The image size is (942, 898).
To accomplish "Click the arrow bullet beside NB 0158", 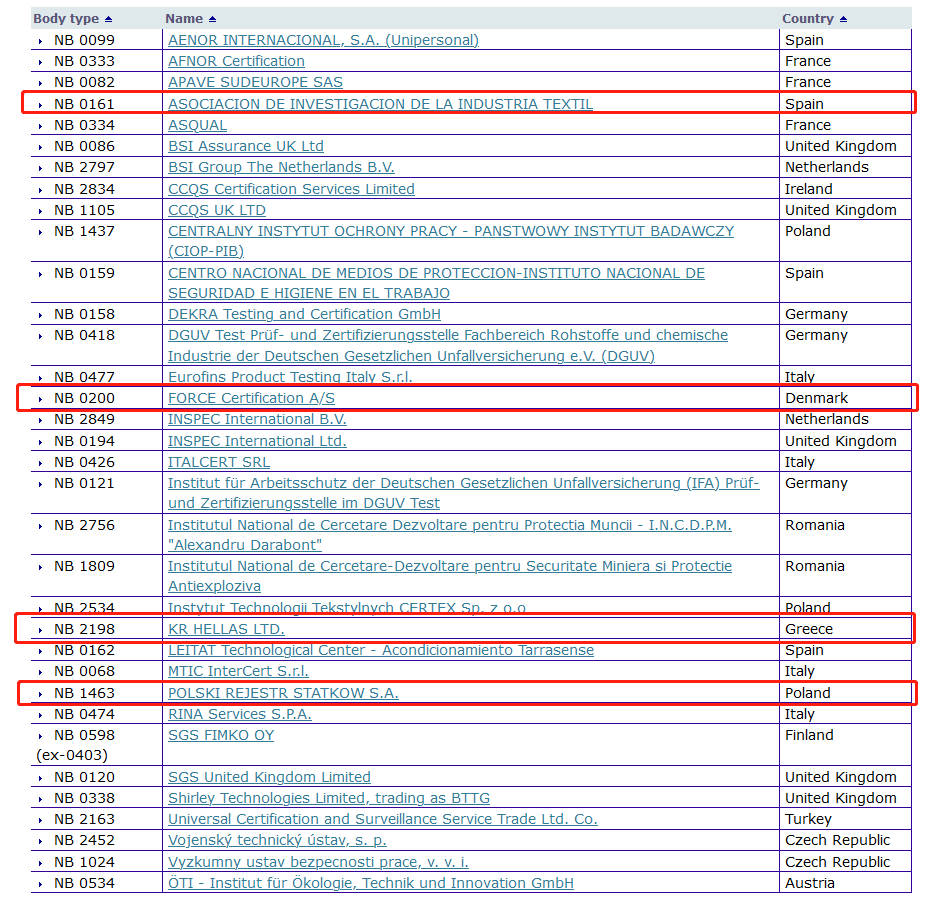I will [40, 315].
